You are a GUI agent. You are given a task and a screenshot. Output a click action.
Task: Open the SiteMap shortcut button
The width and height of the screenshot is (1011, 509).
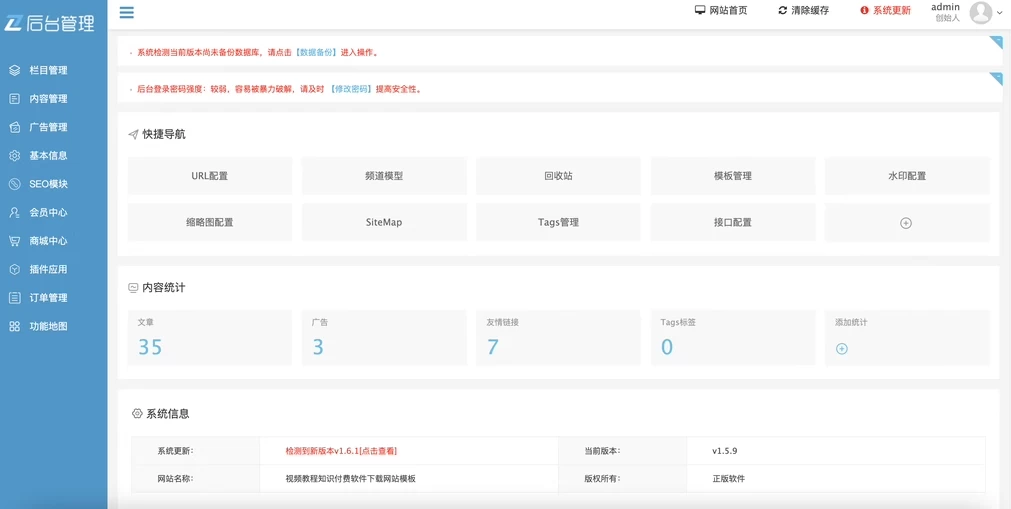tap(384, 222)
